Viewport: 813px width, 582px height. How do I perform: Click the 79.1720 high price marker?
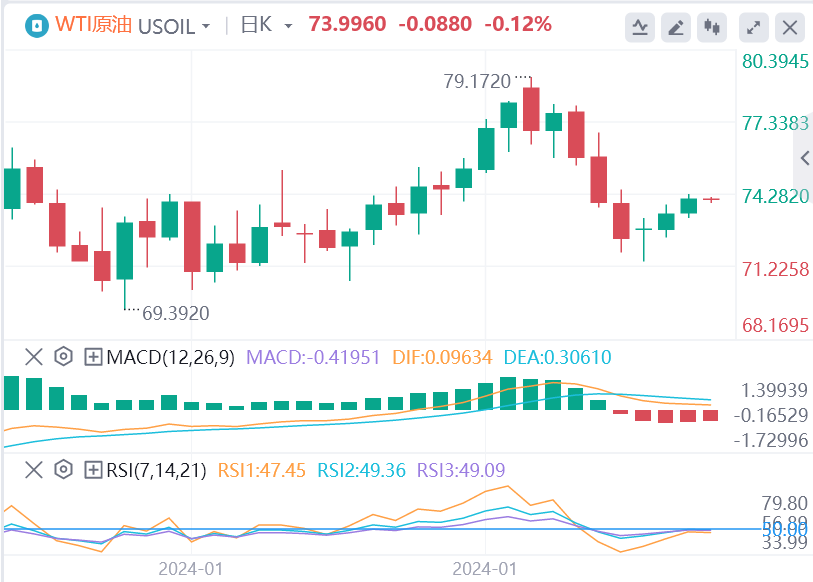(477, 79)
